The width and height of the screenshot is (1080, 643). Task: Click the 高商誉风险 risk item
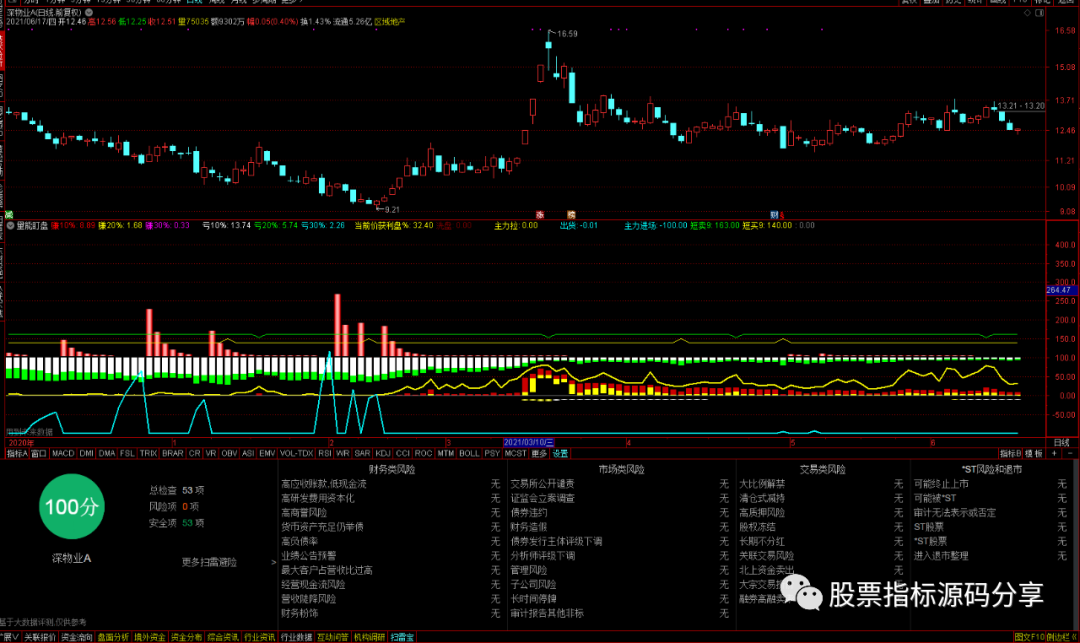coord(304,512)
